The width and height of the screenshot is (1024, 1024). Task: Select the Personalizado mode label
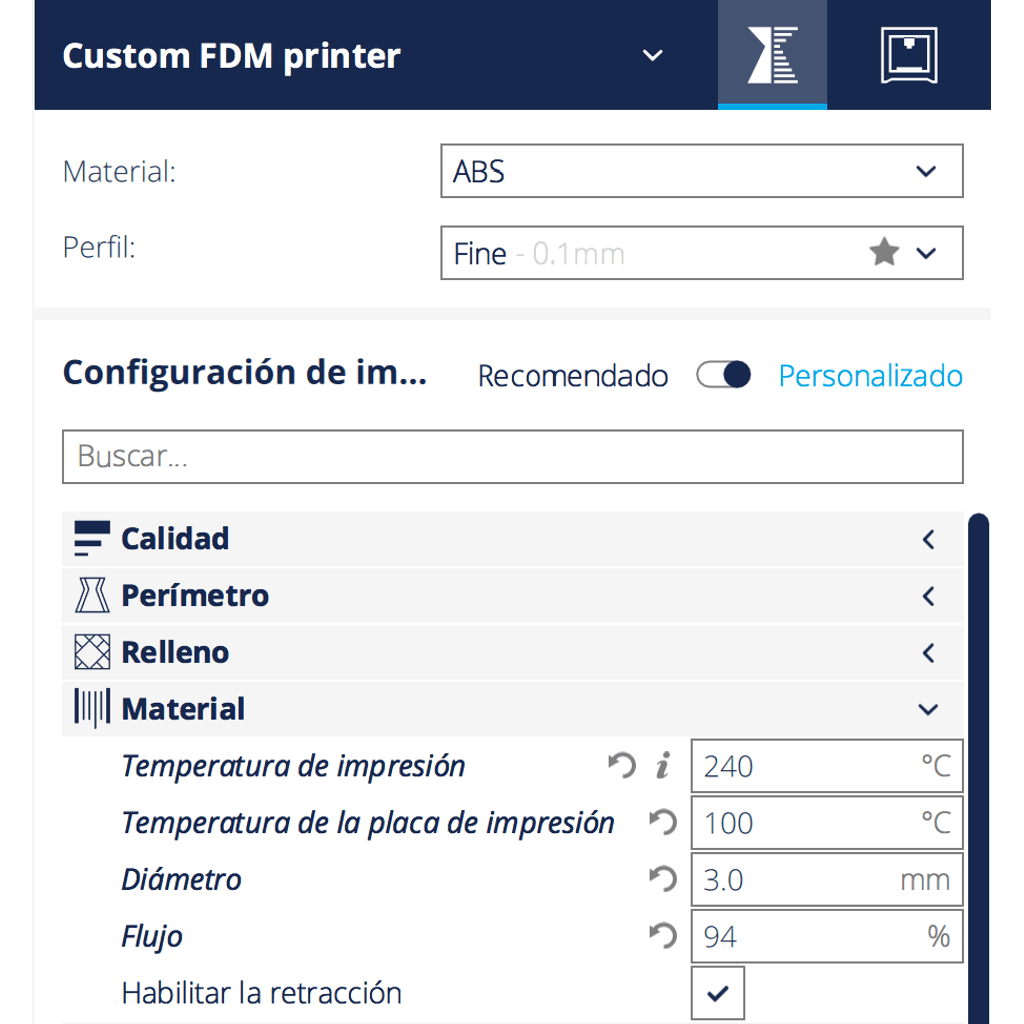pyautogui.click(x=871, y=376)
